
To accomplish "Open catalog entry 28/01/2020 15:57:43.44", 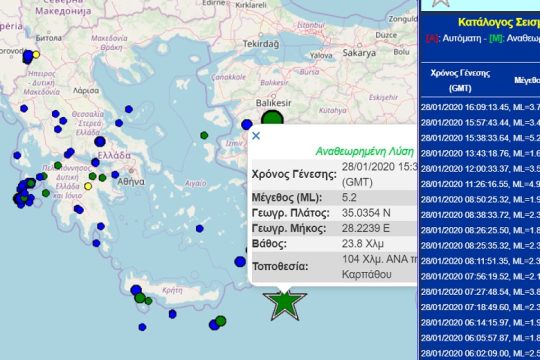I will coord(480,122).
